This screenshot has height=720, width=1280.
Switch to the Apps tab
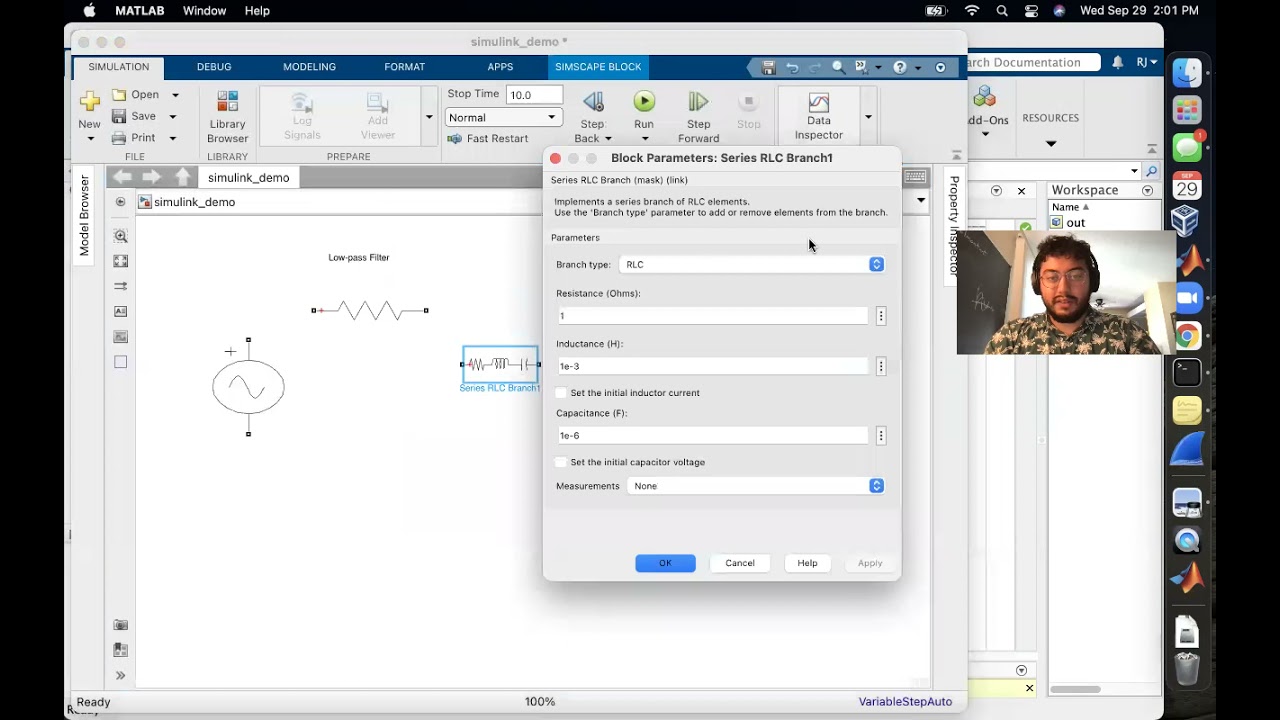coord(500,67)
